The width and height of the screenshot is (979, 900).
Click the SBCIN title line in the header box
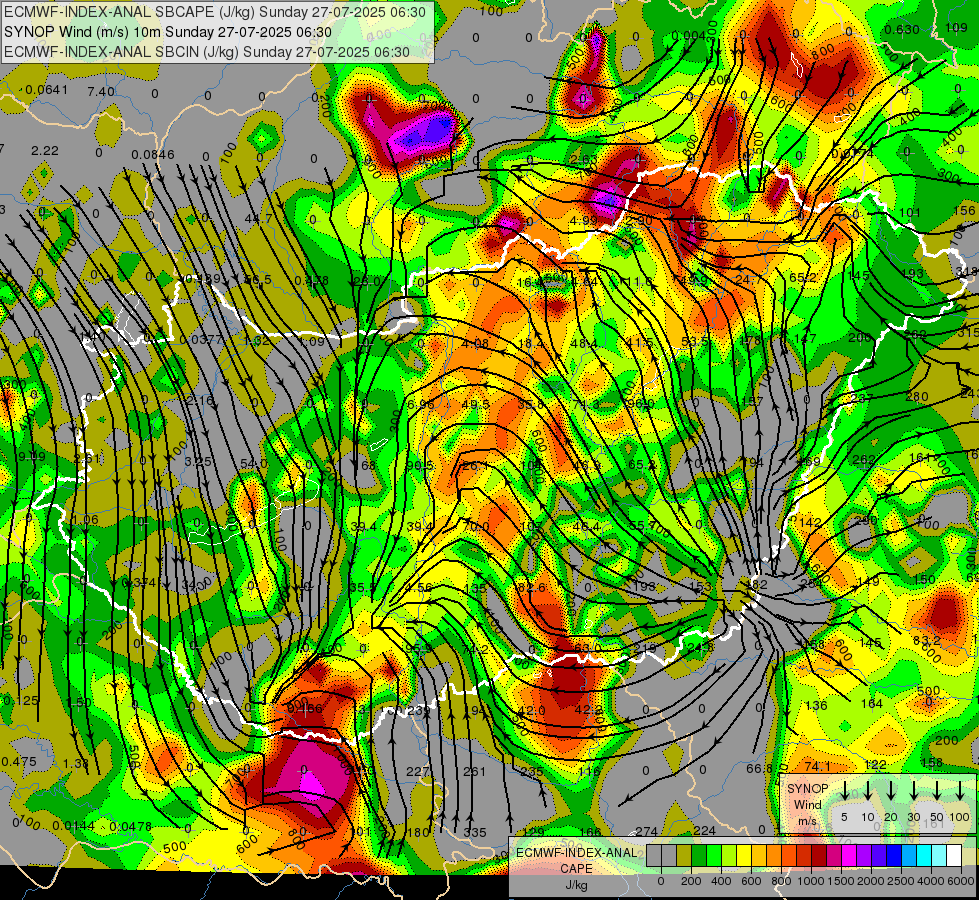(207, 52)
